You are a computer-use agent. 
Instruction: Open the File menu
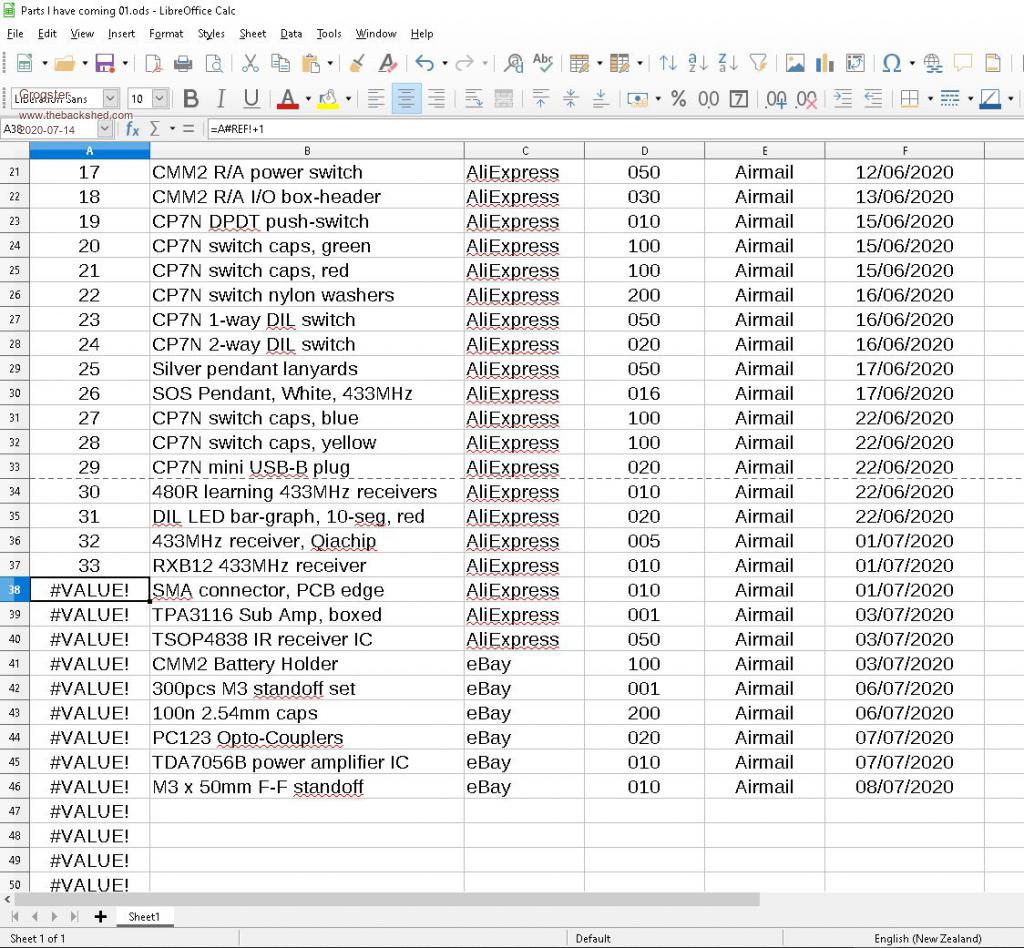click(x=15, y=34)
